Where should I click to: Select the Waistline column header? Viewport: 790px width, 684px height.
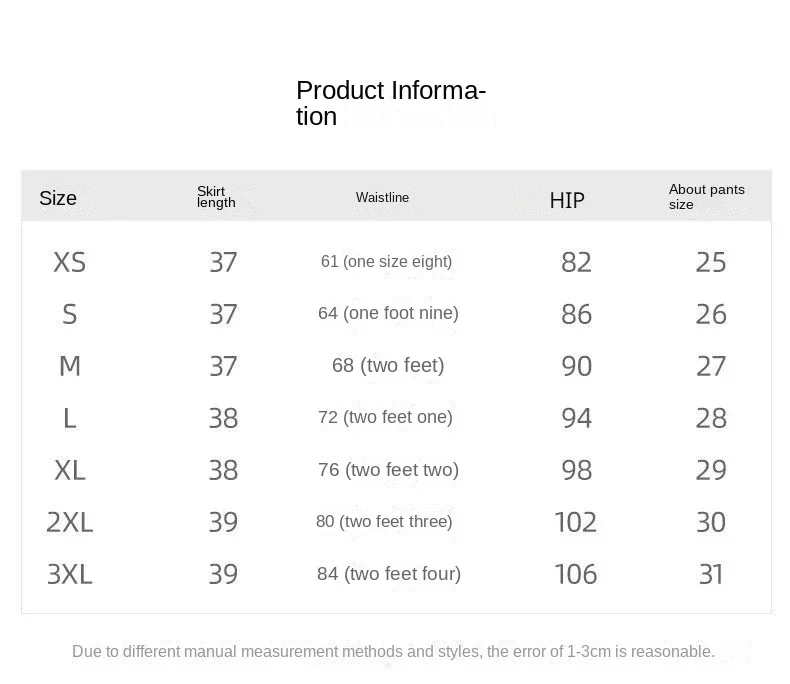382,198
